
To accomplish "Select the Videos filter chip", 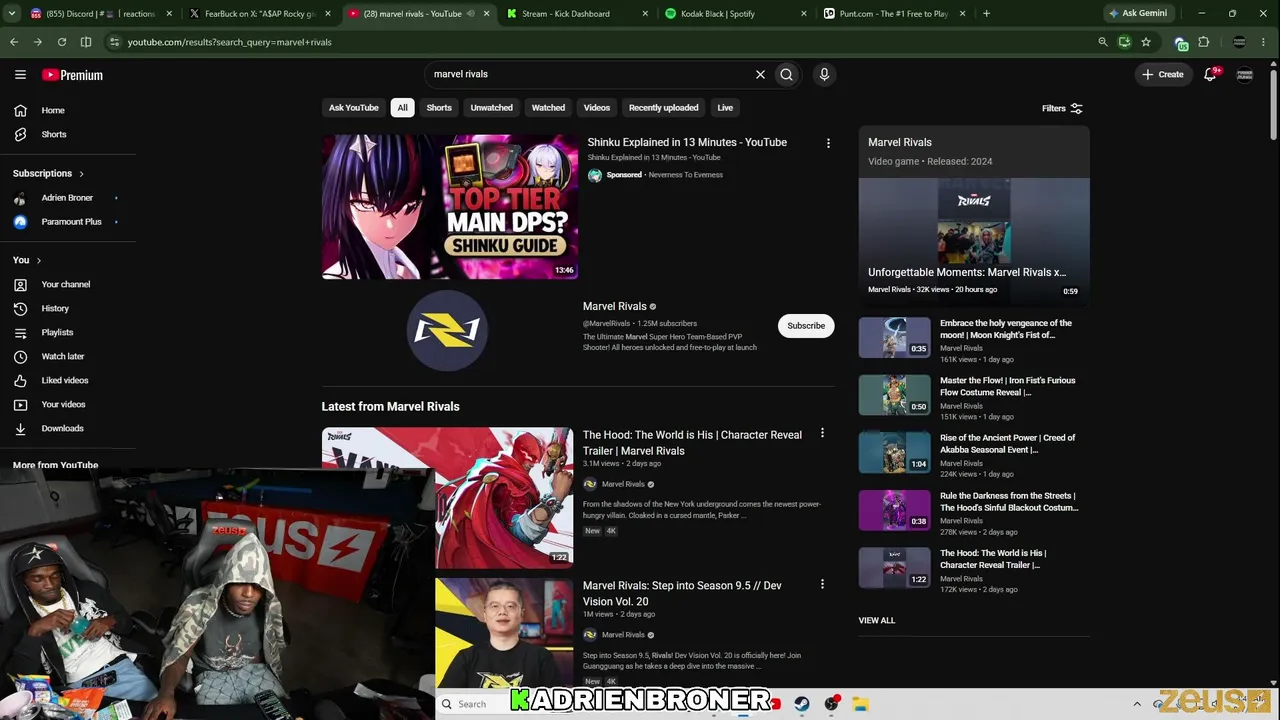I will tap(597, 108).
